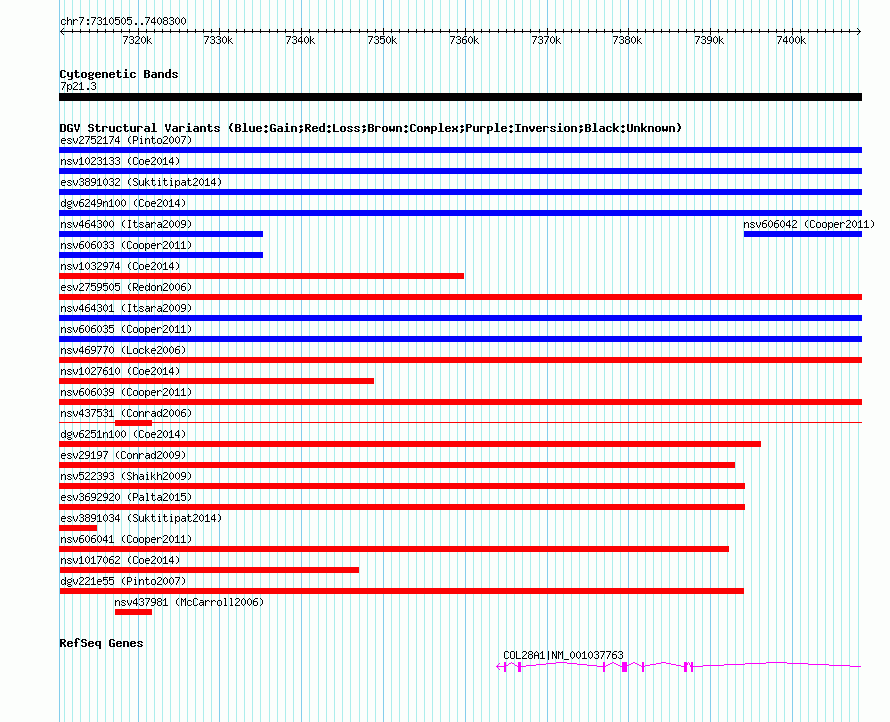The height and width of the screenshot is (722, 890).
Task: Select the nsv1023133 (Coe2014) blue gain bar
Action: (460, 171)
